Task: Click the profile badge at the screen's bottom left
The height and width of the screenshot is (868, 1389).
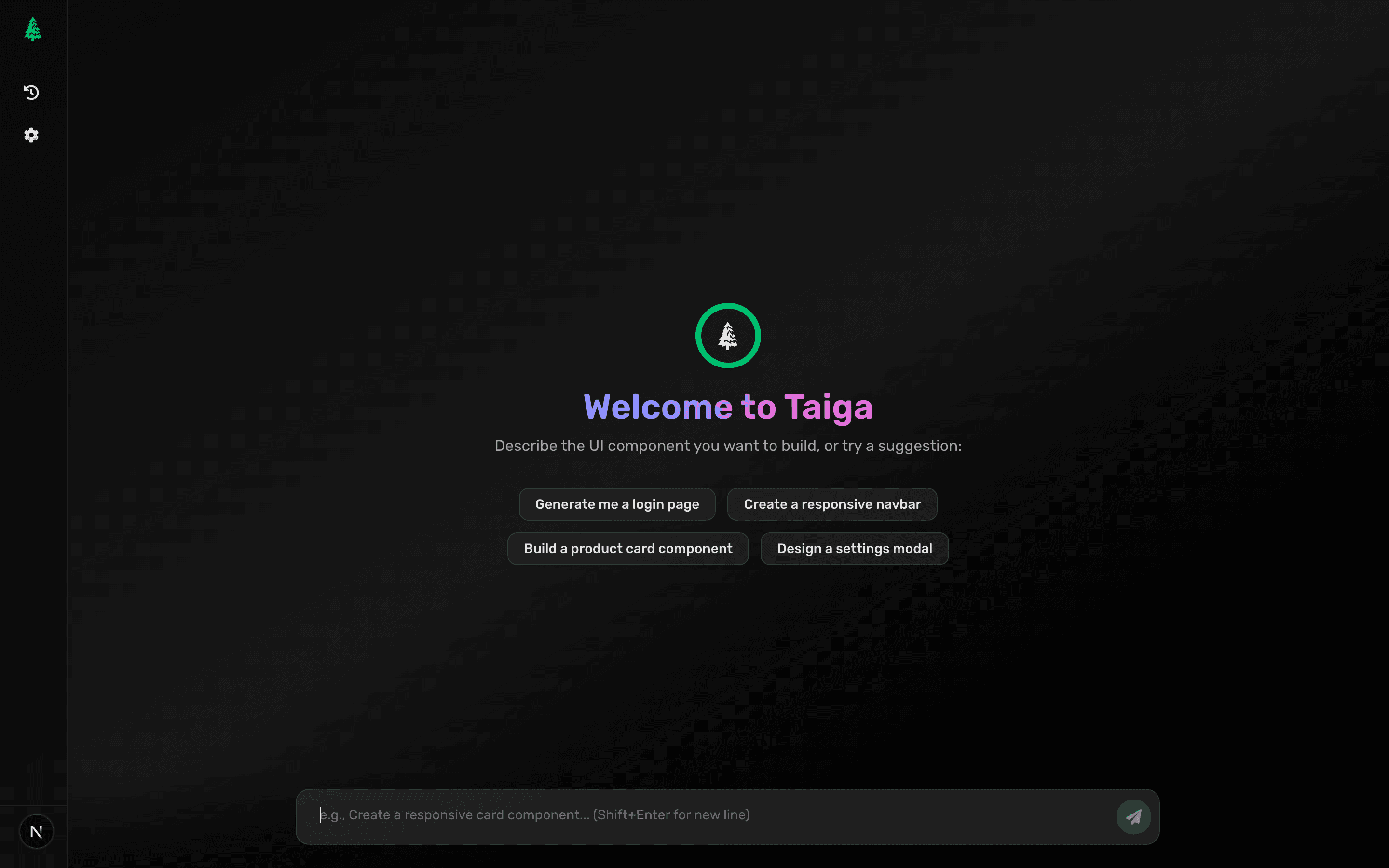Action: pyautogui.click(x=37, y=831)
